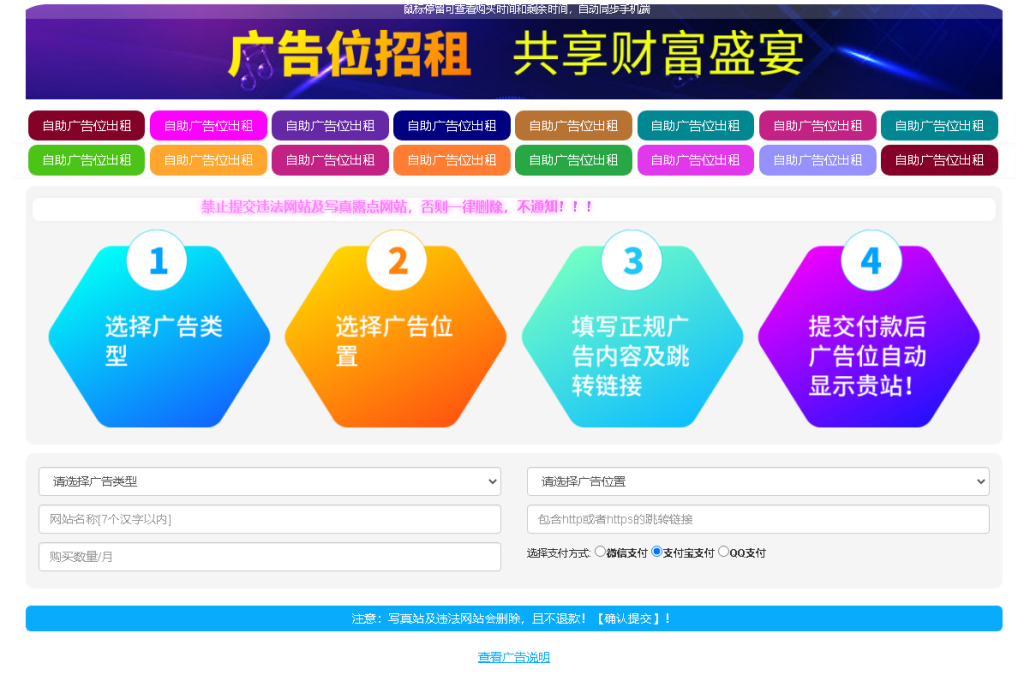This screenshot has height=681, width=1024.
Task: Click the http/https jump link field
Action: 760,519
